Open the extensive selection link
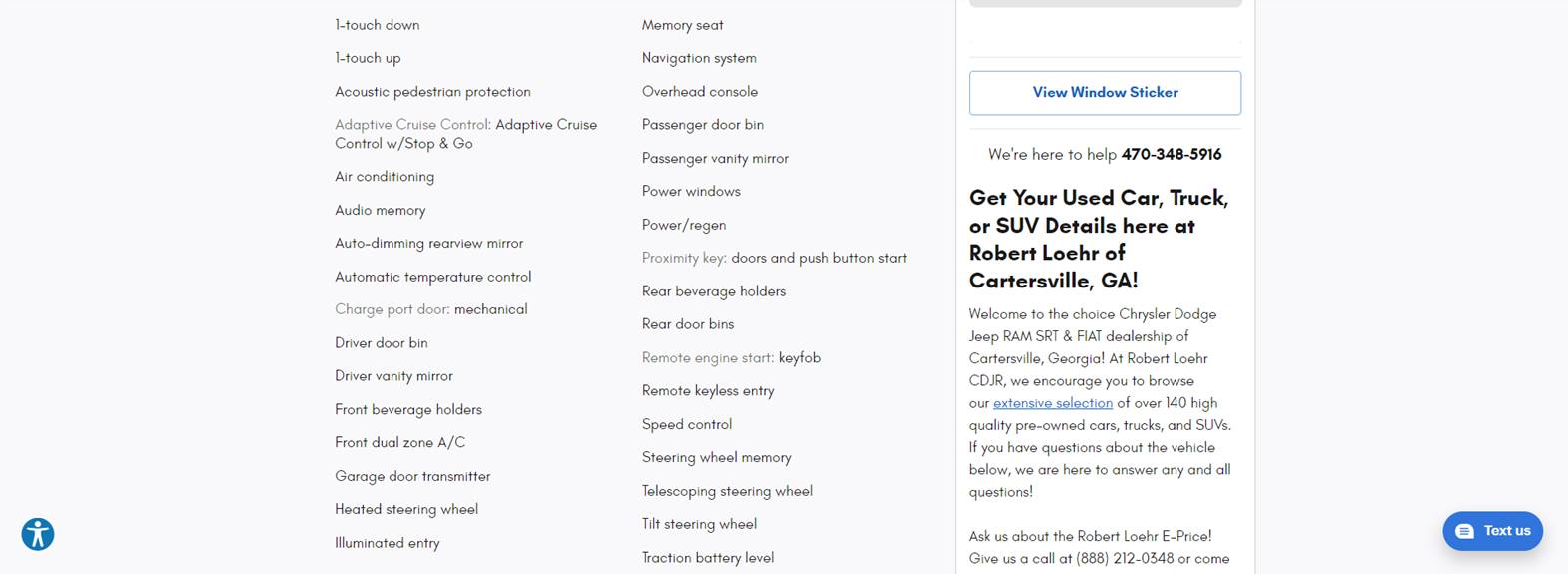Viewport: 1568px width, 574px height. click(1052, 403)
